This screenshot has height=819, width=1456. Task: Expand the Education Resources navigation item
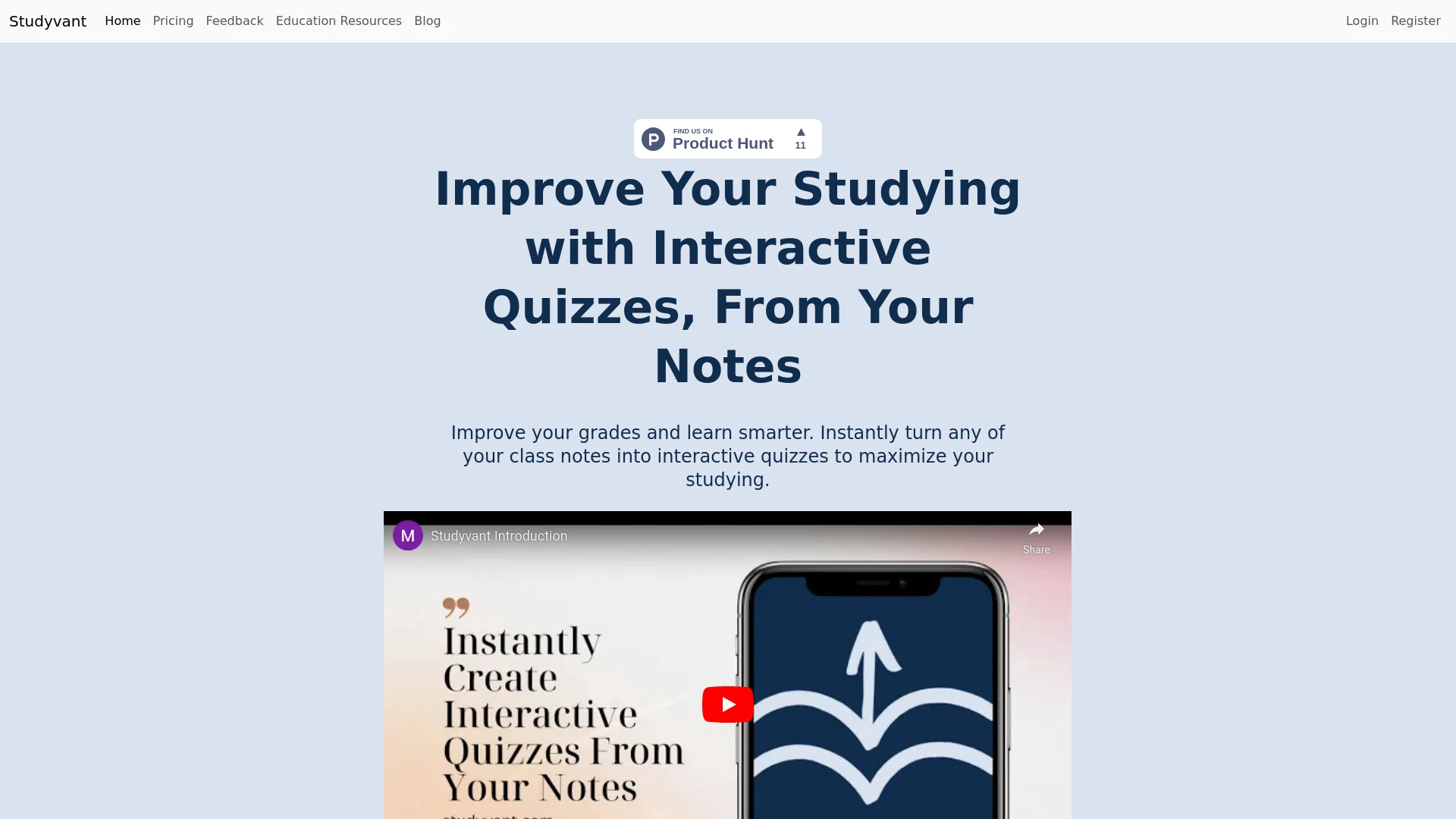[x=338, y=21]
